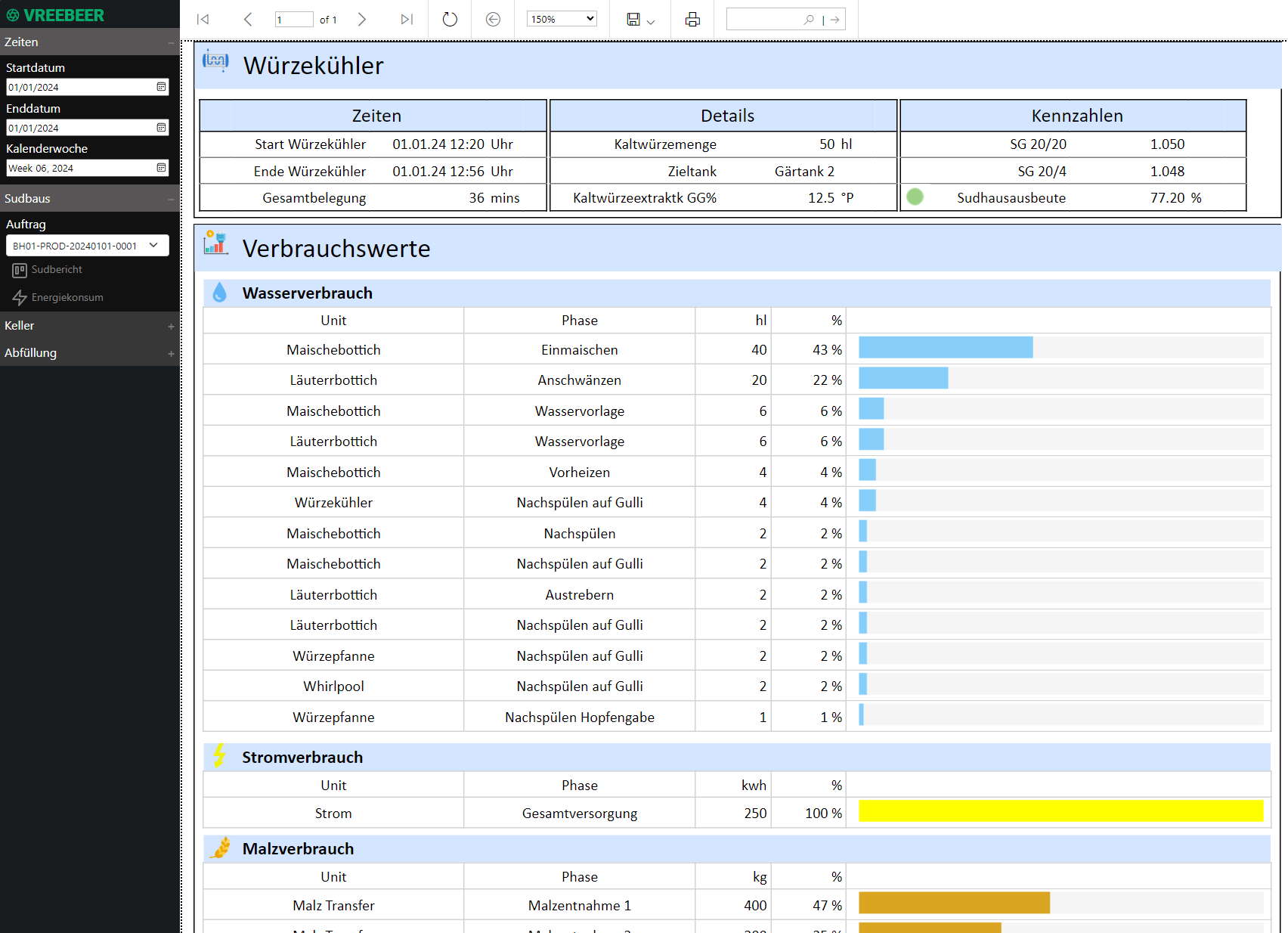Screen dimensions: 1288x933
Task: Collapse the Zeiten sidebar section
Action: (171, 42)
